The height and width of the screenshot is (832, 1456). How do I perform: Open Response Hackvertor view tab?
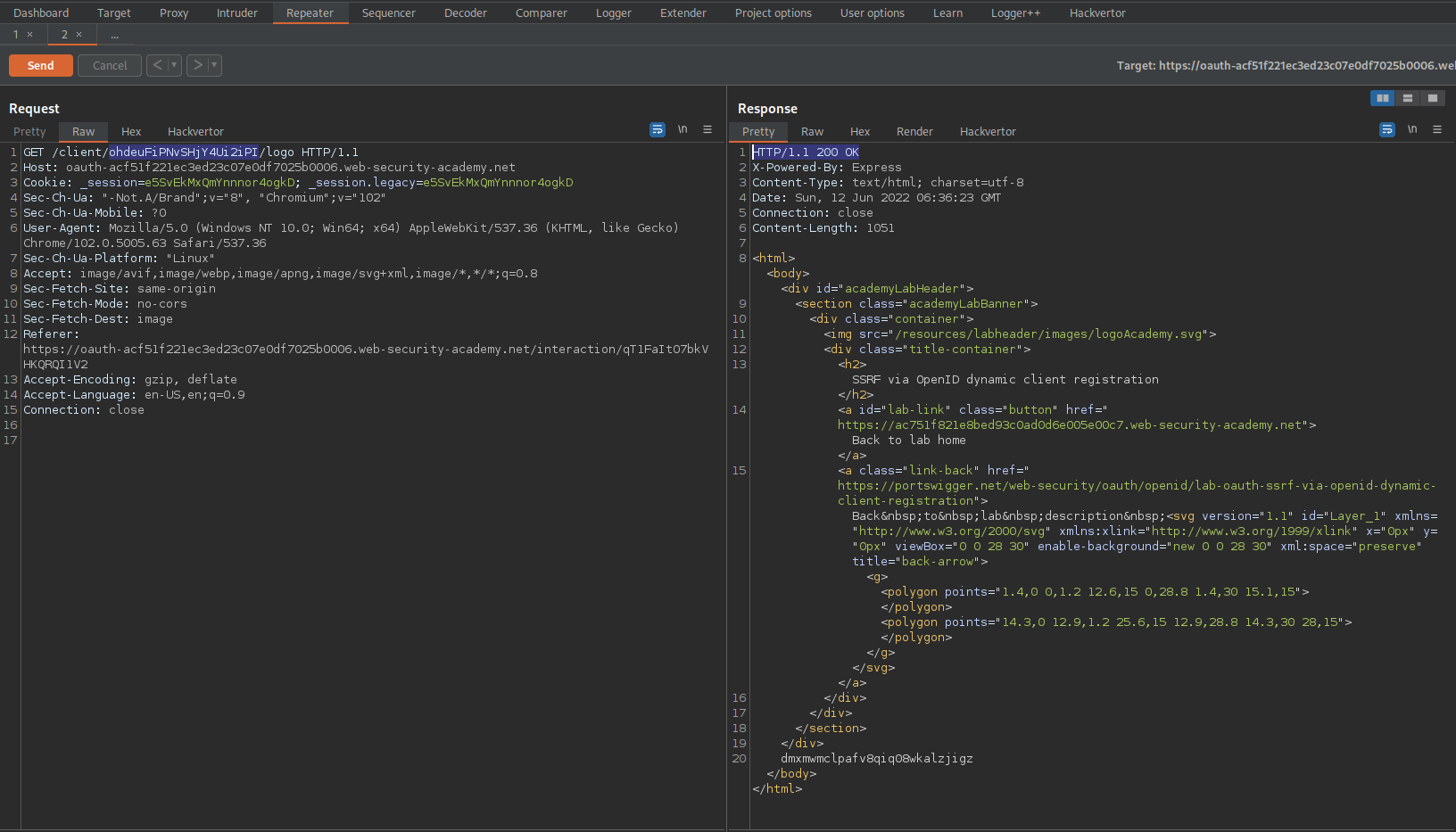(x=988, y=131)
